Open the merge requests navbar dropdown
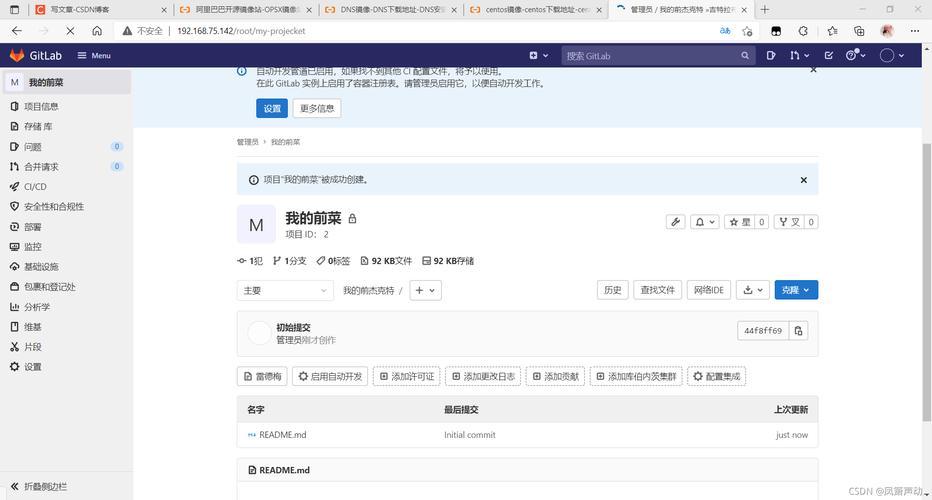Screen dimensions: 932x500 [x=799, y=55]
